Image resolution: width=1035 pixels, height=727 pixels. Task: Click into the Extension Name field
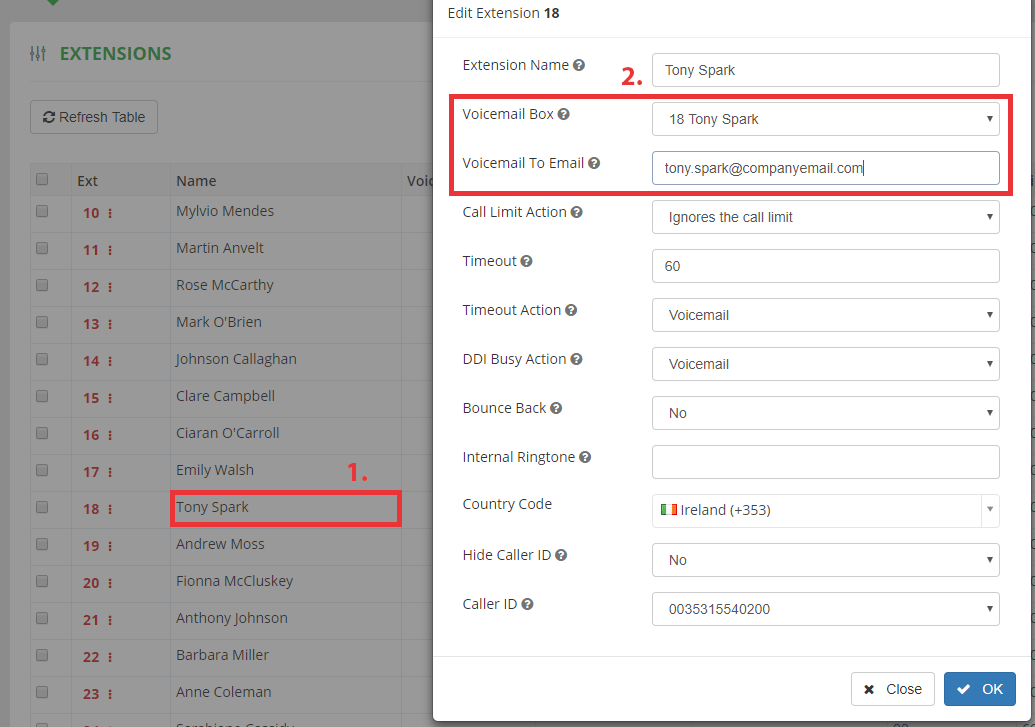pos(825,70)
